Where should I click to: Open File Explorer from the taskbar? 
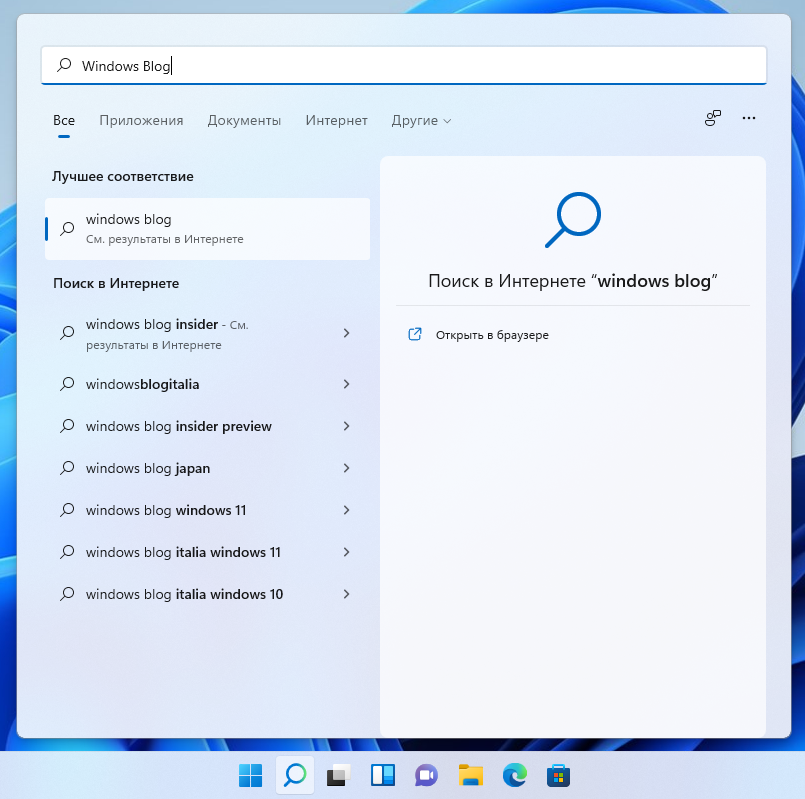point(471,775)
